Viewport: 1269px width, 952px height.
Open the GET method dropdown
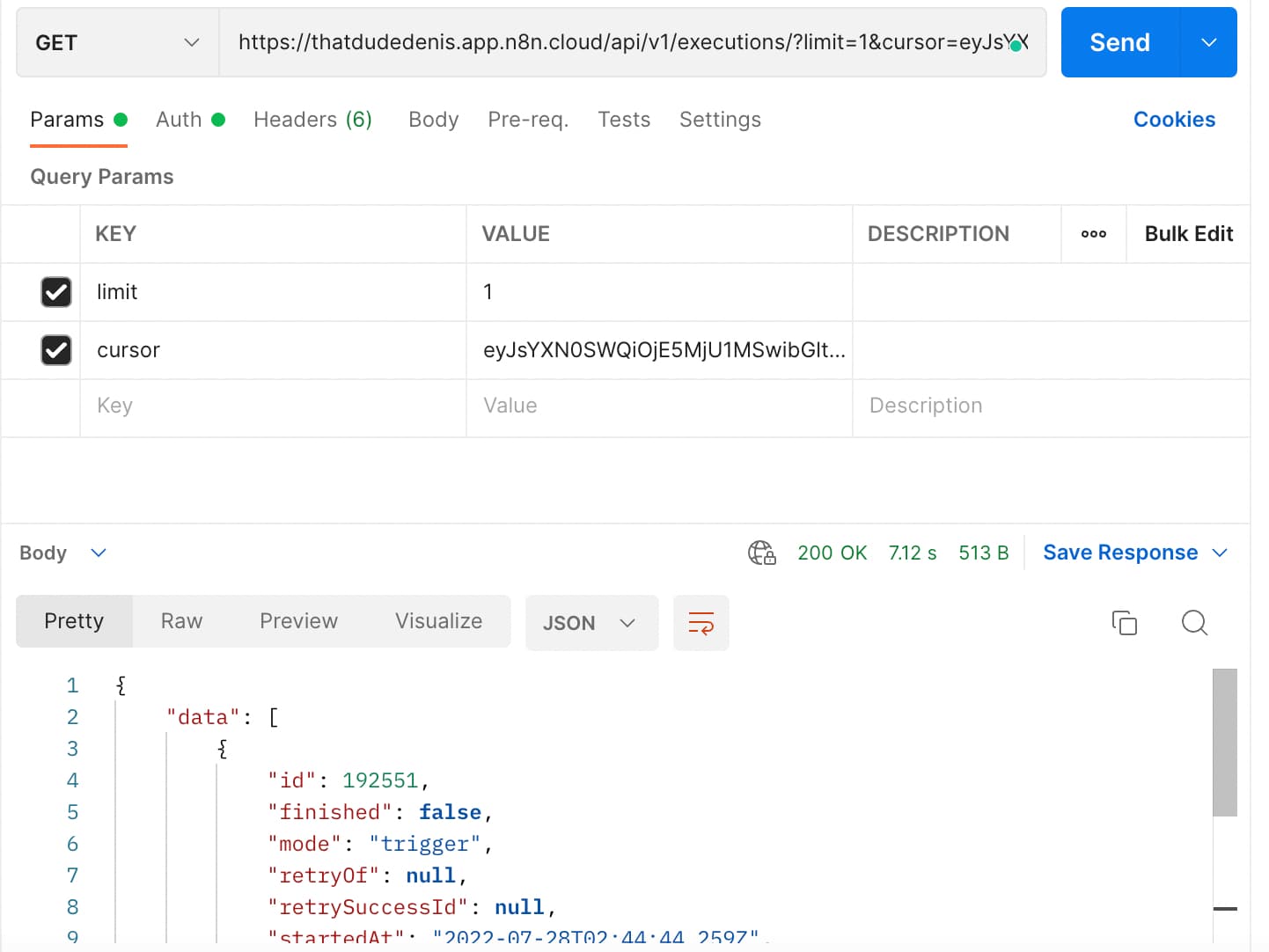[x=117, y=42]
